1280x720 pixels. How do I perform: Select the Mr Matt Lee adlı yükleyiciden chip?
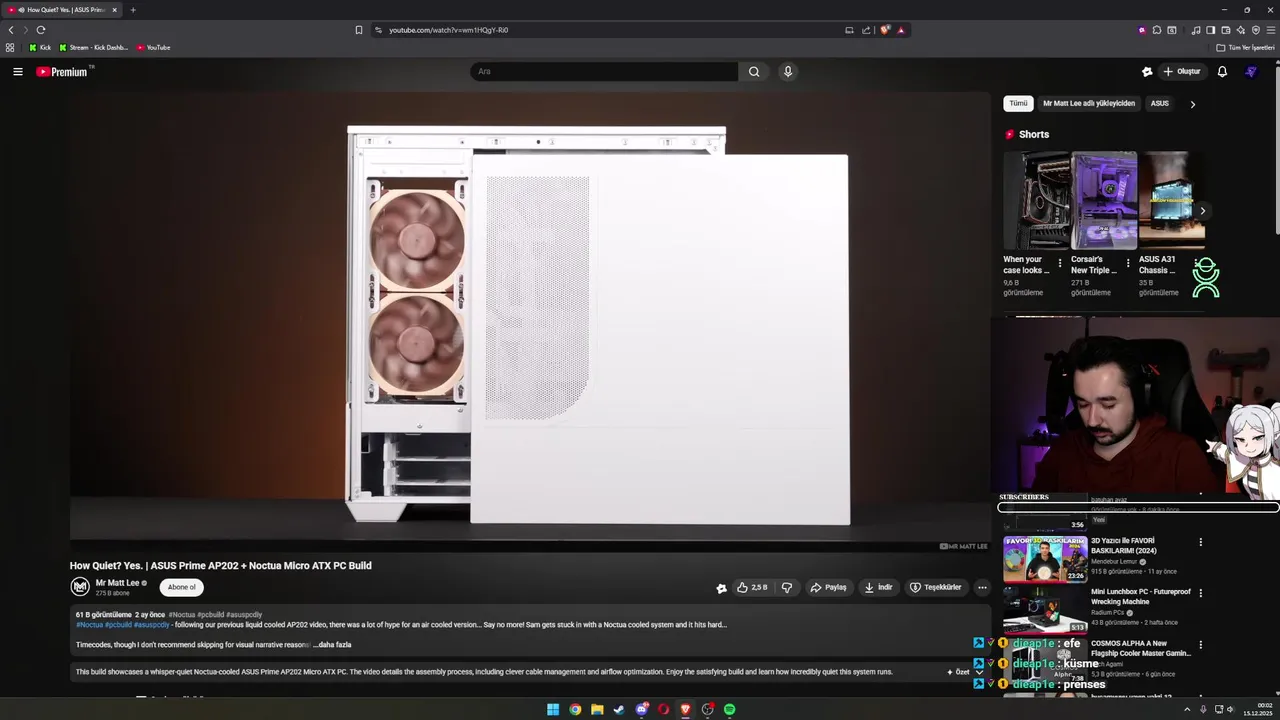tap(1089, 103)
